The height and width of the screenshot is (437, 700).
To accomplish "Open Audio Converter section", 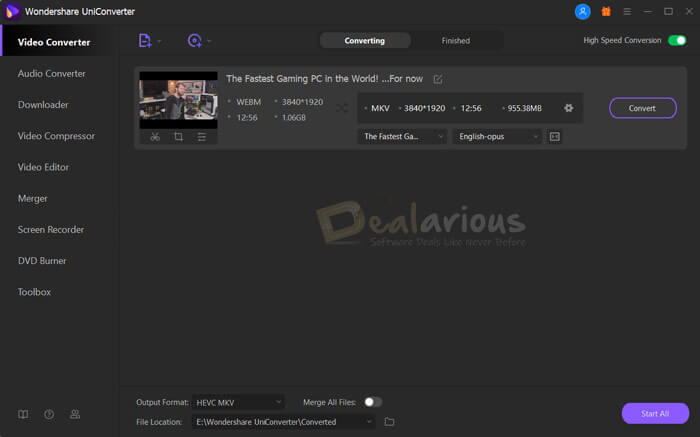I will click(x=52, y=74).
